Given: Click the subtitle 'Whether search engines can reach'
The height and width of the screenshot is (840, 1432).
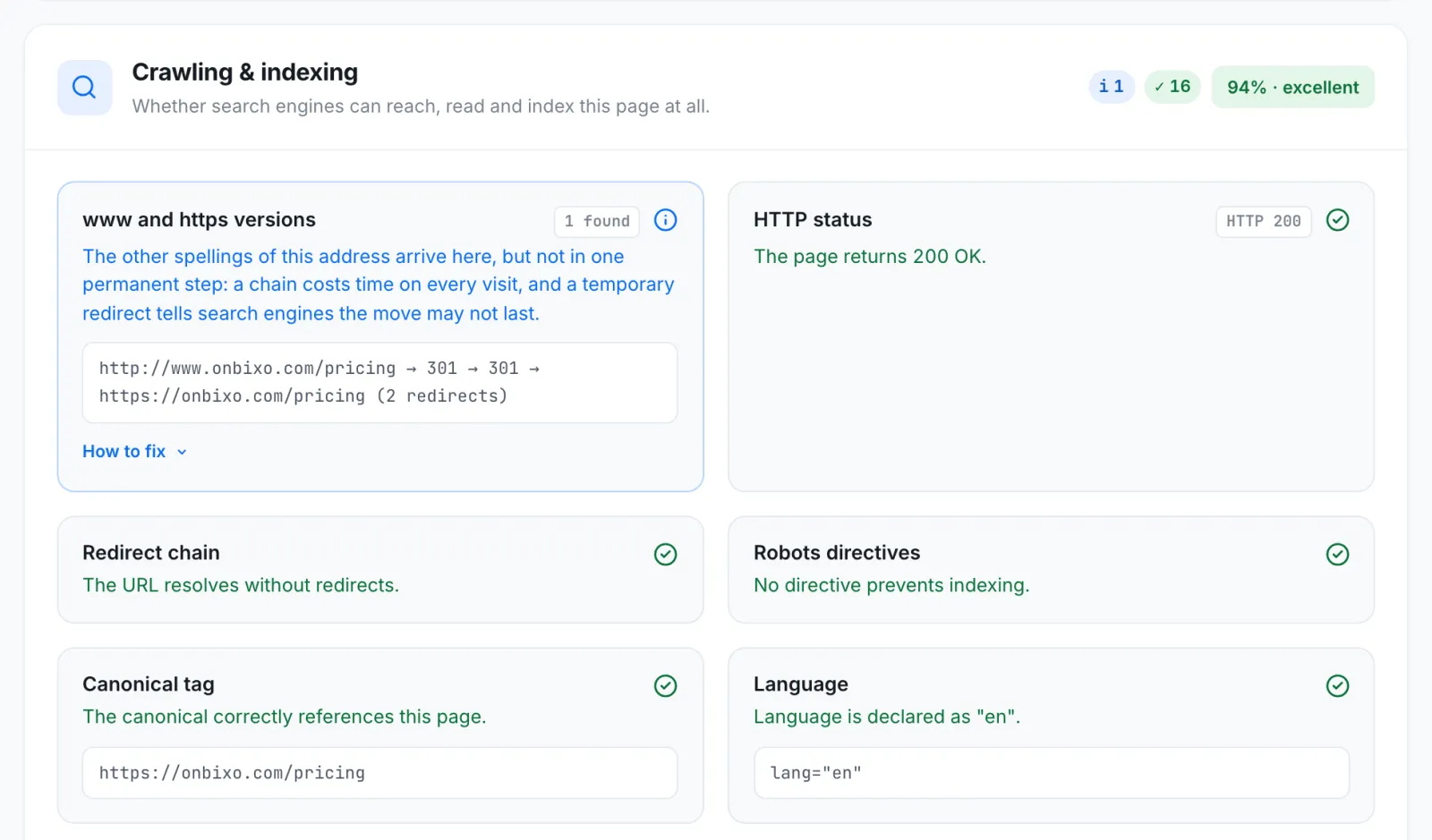Looking at the screenshot, I should click(421, 106).
